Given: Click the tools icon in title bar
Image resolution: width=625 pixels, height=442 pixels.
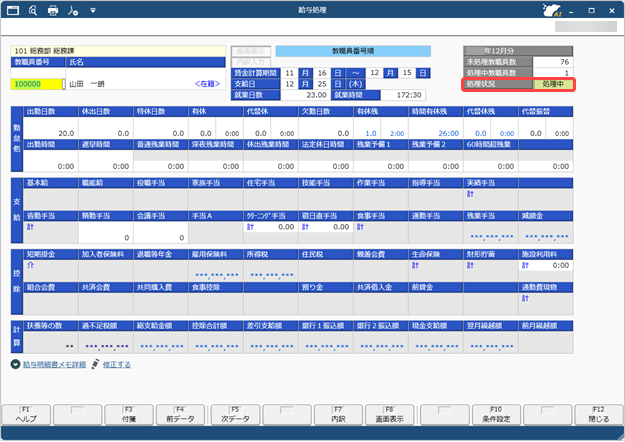Looking at the screenshot, I should click(x=74, y=12).
